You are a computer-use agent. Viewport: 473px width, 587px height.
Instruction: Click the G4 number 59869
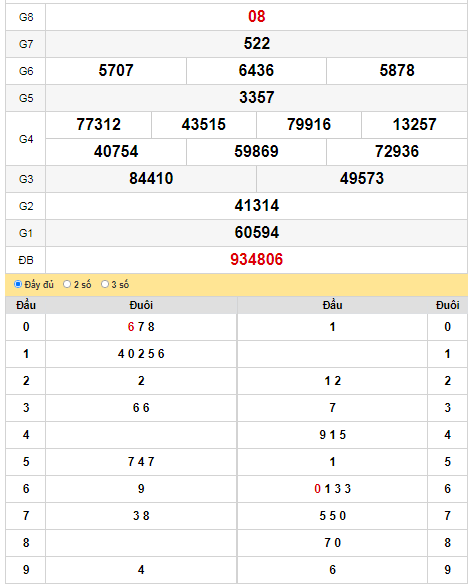(x=257, y=151)
